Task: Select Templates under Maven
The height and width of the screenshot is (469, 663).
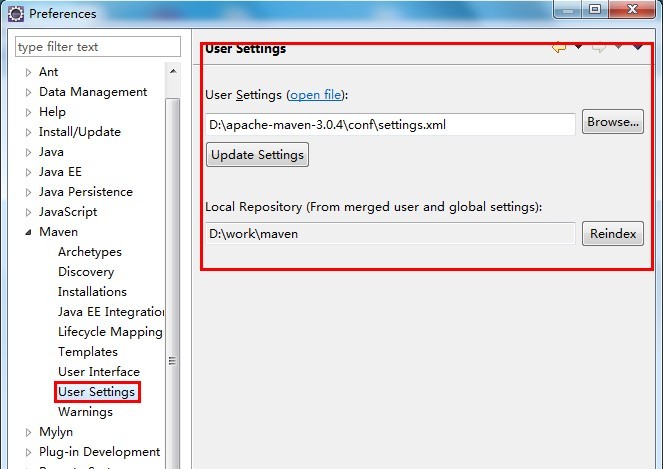Action: (x=88, y=352)
